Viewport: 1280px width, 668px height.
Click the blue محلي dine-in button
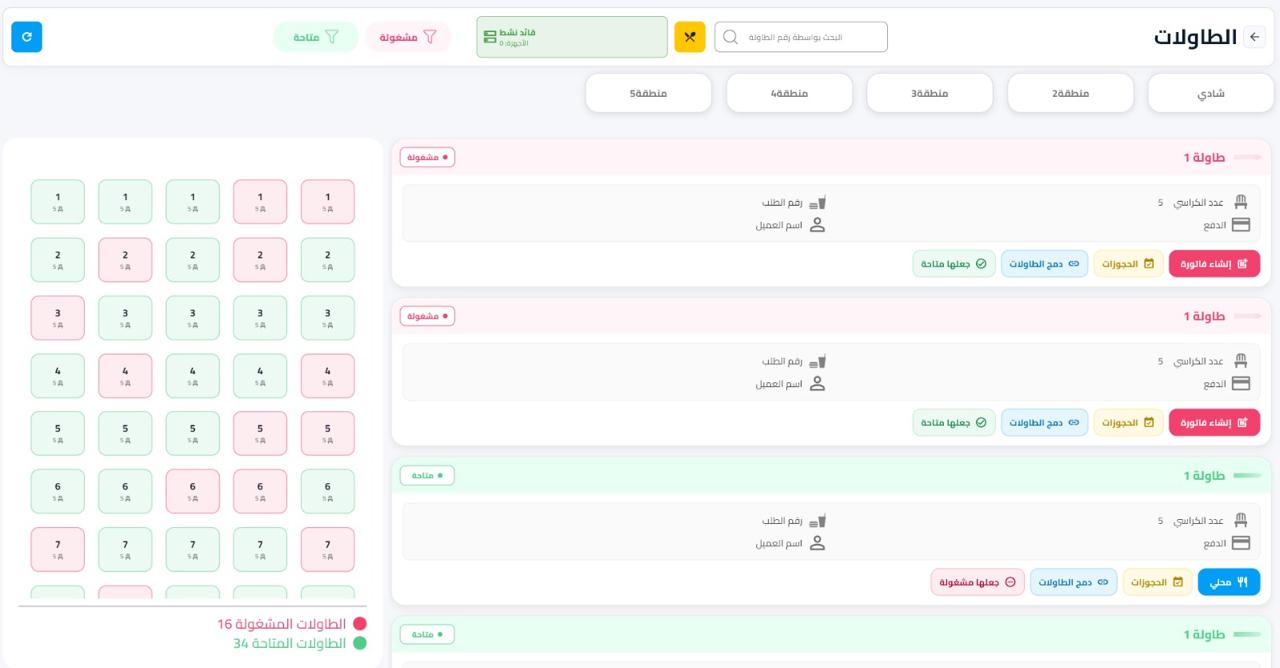point(1229,582)
